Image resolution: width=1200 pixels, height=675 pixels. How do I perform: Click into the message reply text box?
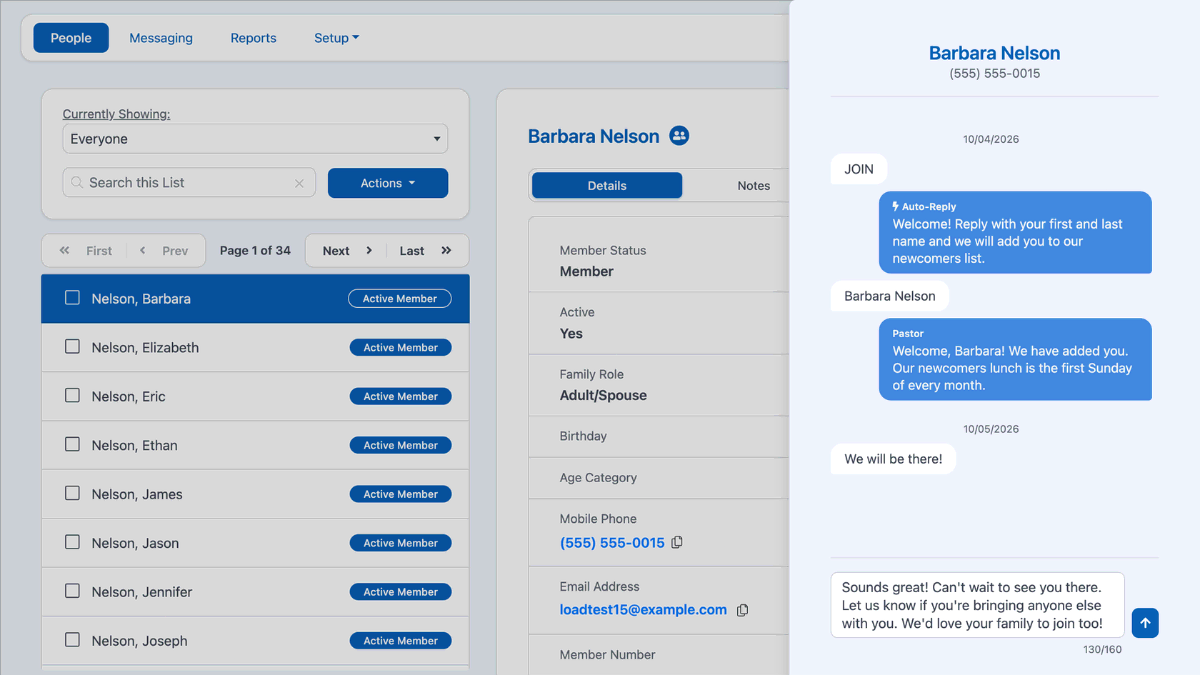pos(977,605)
